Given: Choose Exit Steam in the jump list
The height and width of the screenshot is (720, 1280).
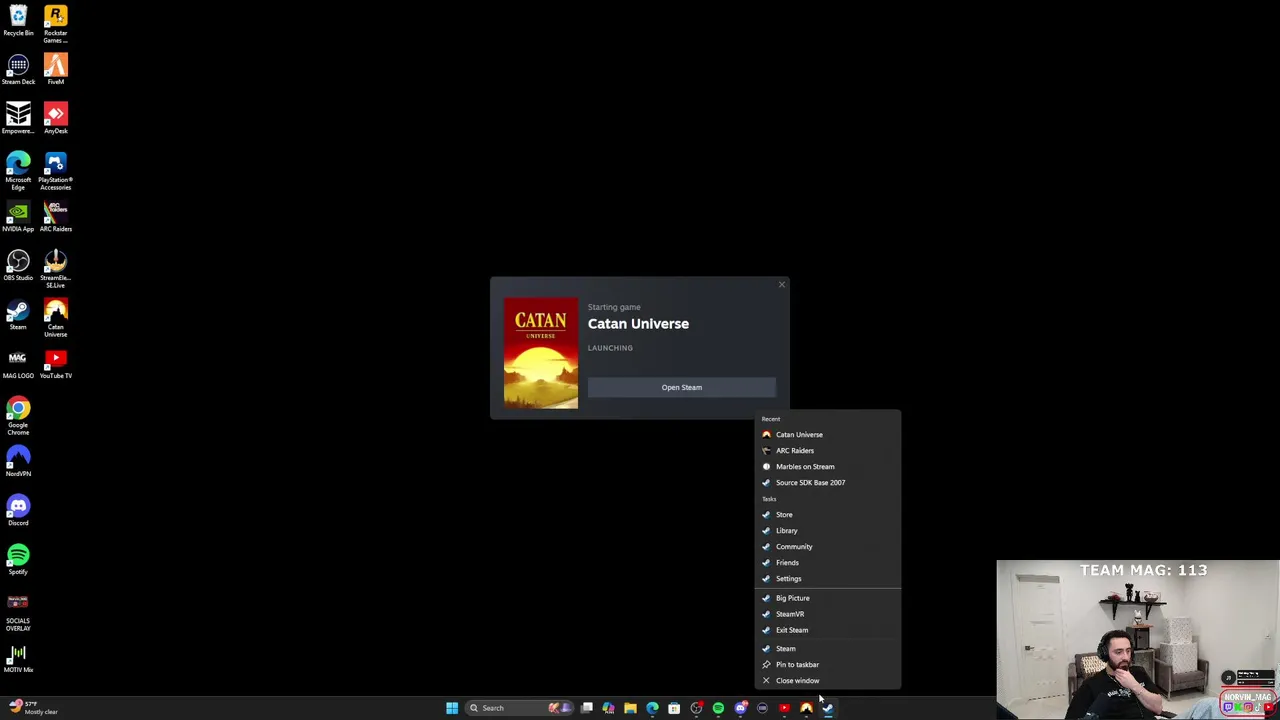Looking at the screenshot, I should [x=827, y=630].
